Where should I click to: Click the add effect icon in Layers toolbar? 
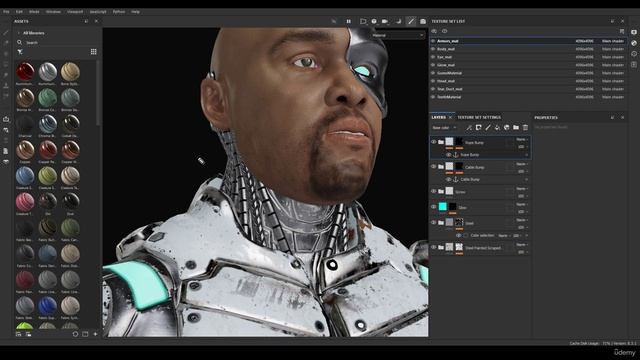(x=469, y=128)
